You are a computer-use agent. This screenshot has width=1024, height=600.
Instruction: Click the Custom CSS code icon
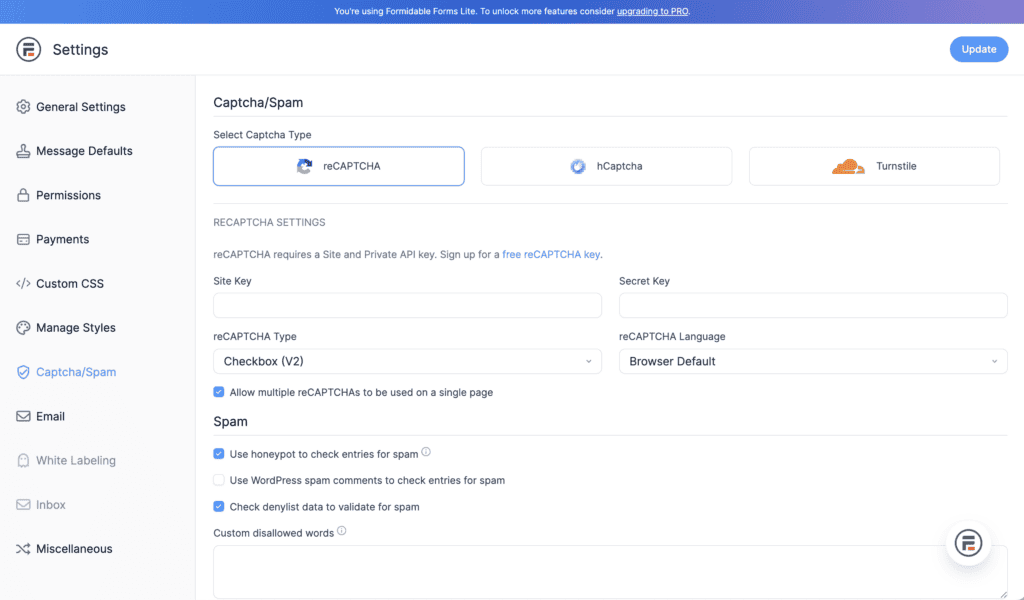coord(24,283)
